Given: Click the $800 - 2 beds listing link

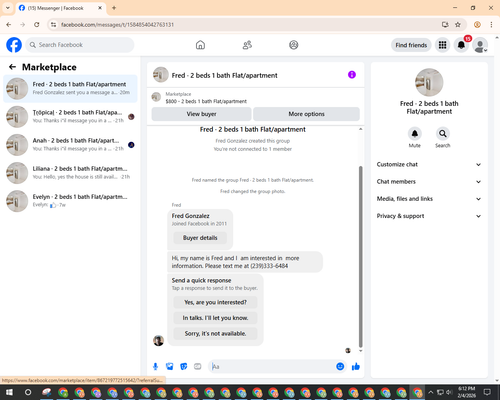Looking at the screenshot, I should [x=206, y=101].
